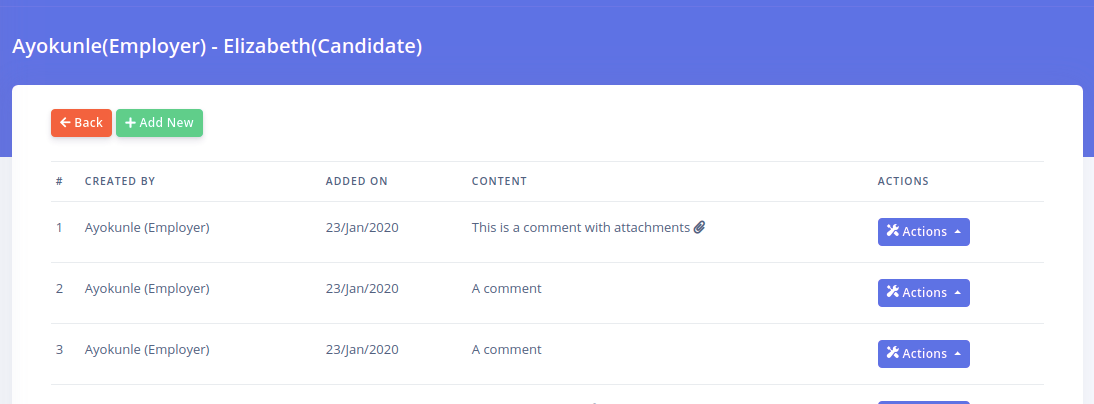
Task: Click the plus icon on Add New
Action: click(130, 123)
